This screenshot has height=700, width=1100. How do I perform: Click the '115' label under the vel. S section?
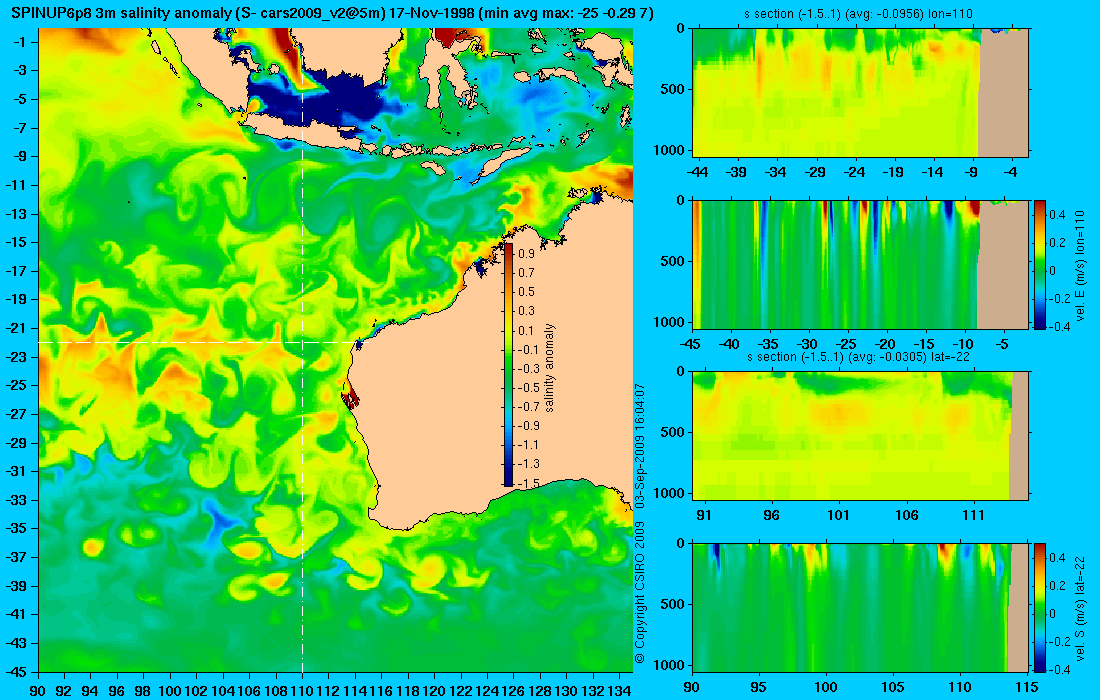click(1028, 687)
